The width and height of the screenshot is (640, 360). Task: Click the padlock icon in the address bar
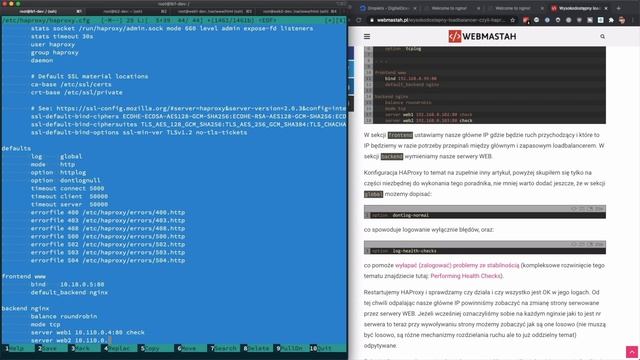click(372, 20)
